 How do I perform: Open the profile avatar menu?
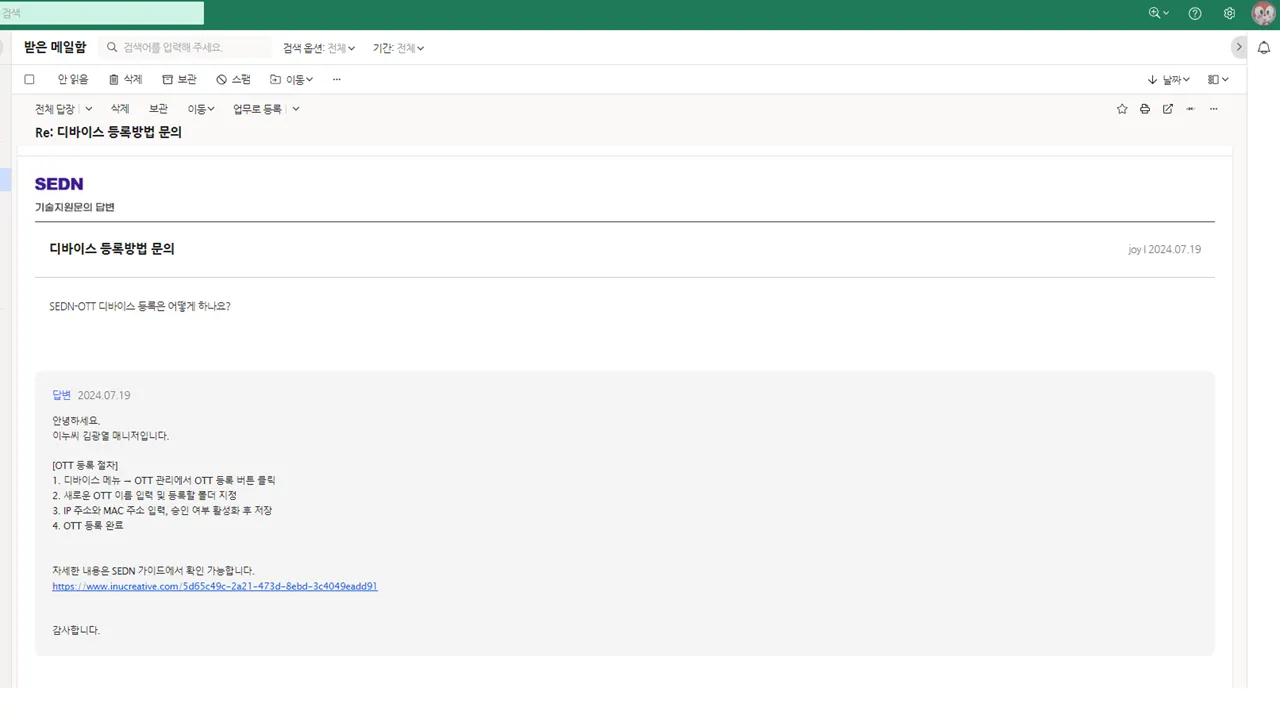pos(1264,14)
